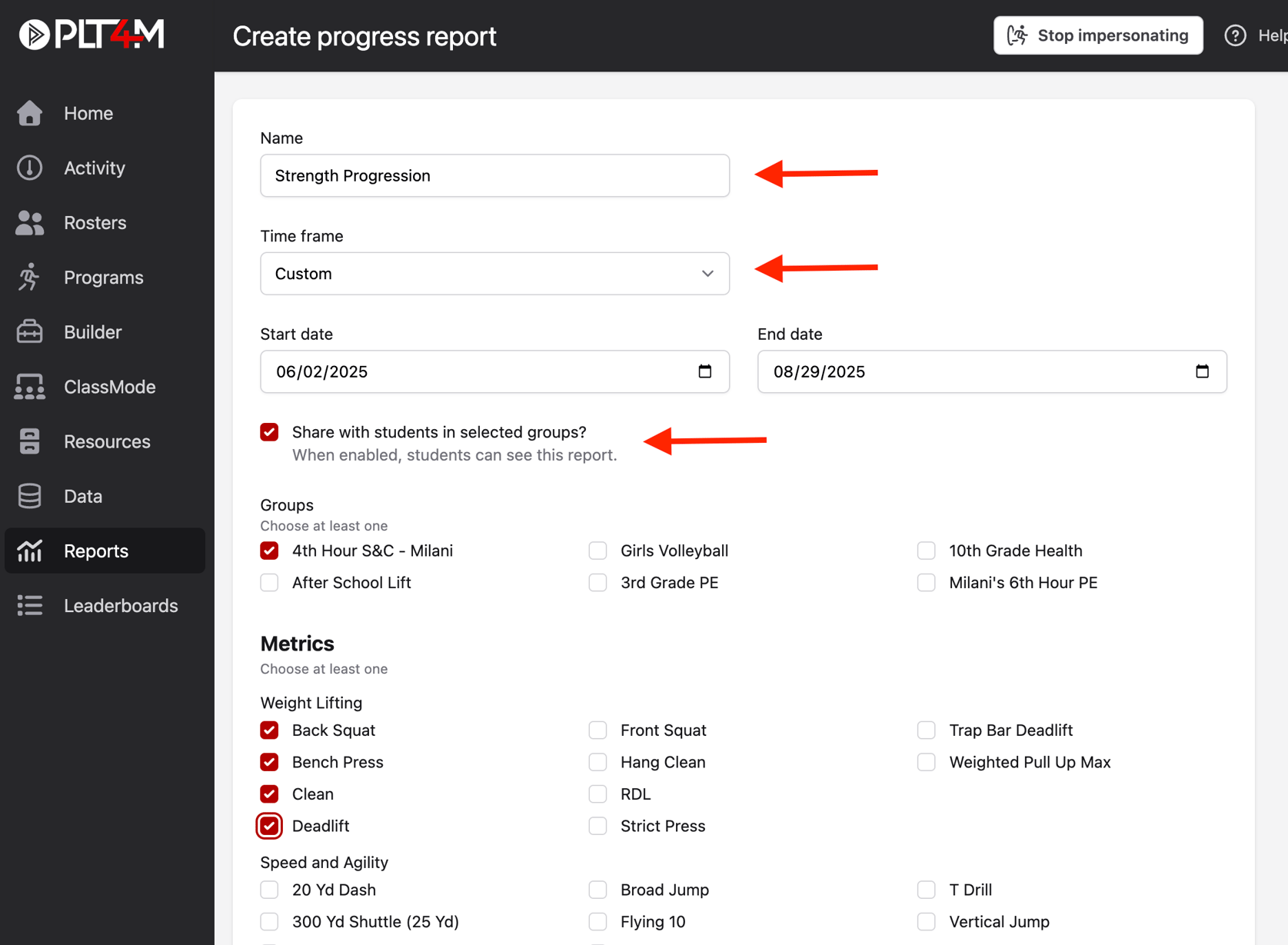Uncheck Share with students in selected groups

pyautogui.click(x=269, y=432)
